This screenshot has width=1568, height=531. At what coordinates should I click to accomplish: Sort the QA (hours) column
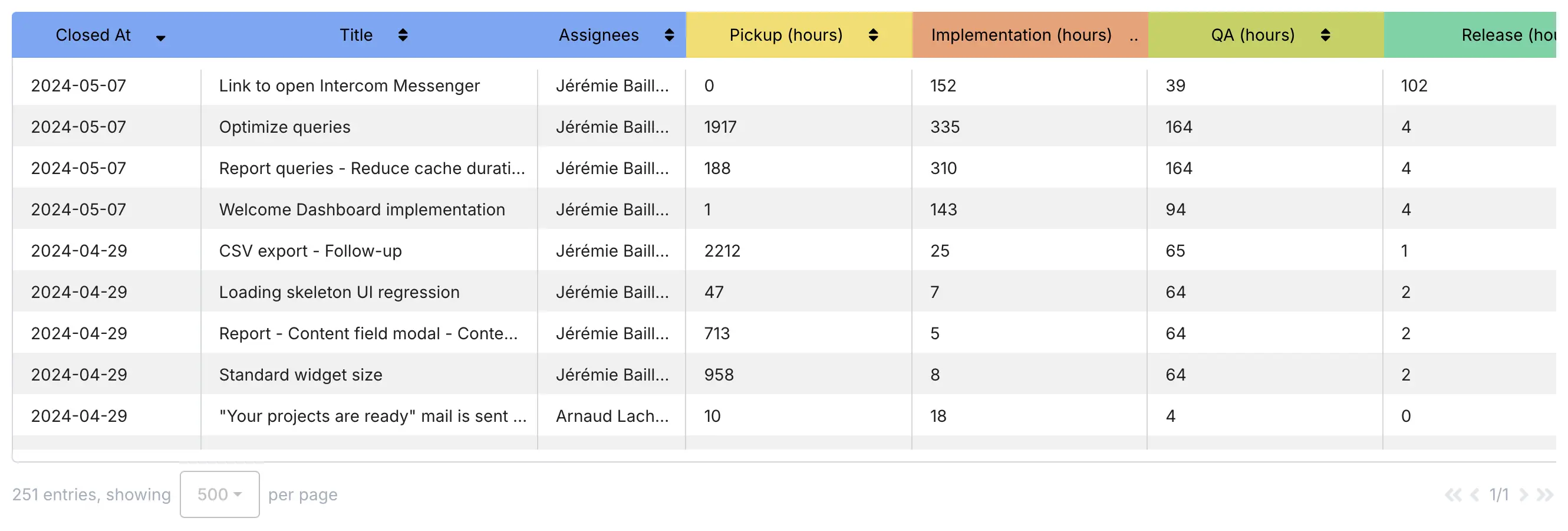pos(1327,35)
